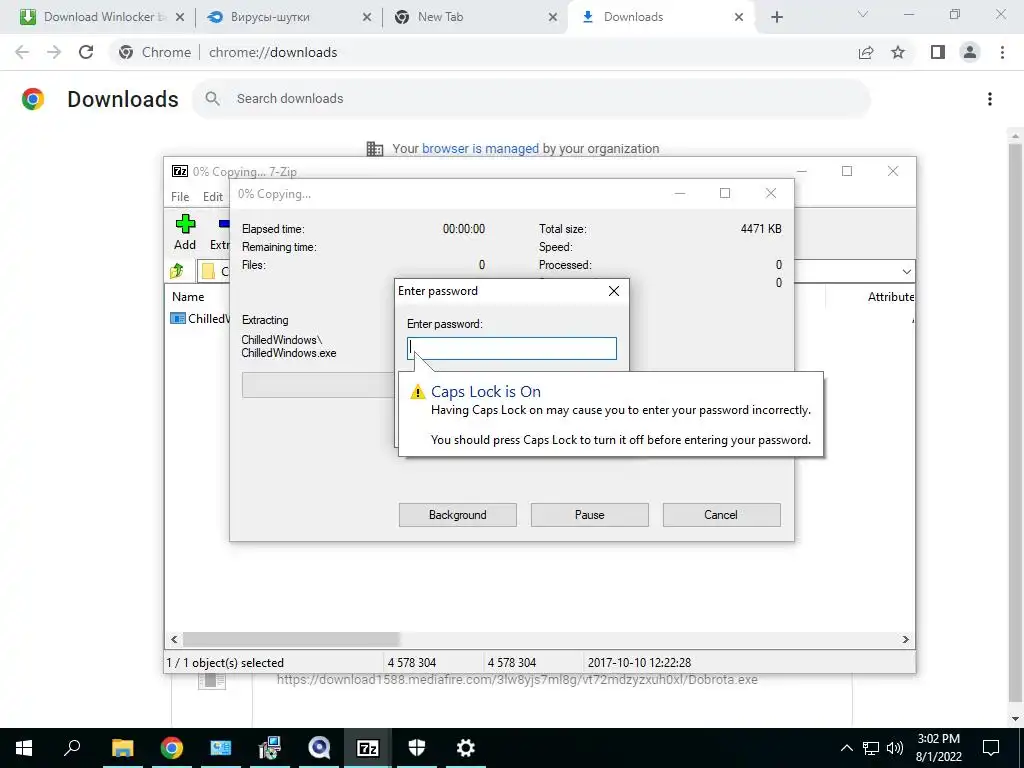Open Windows Security shield in taskbar
Viewport: 1024px width, 768px height.
coord(417,748)
